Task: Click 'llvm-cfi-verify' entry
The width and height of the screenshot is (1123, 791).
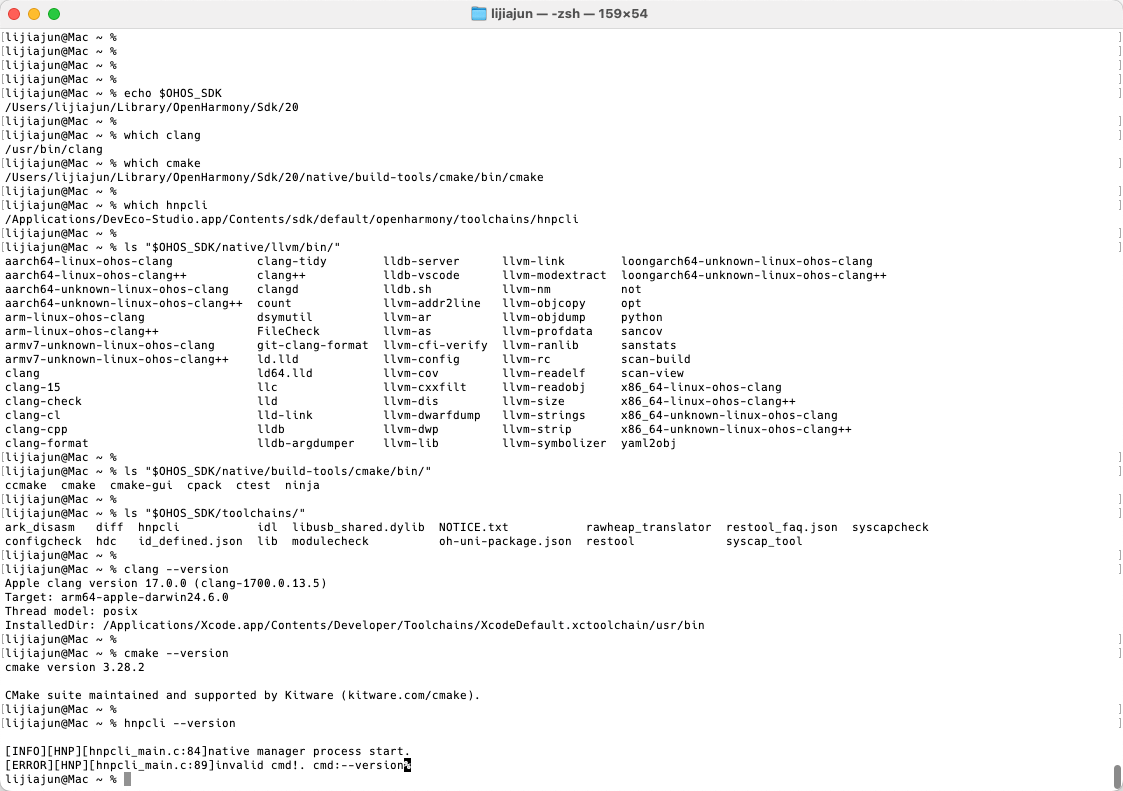Action: click(435, 345)
